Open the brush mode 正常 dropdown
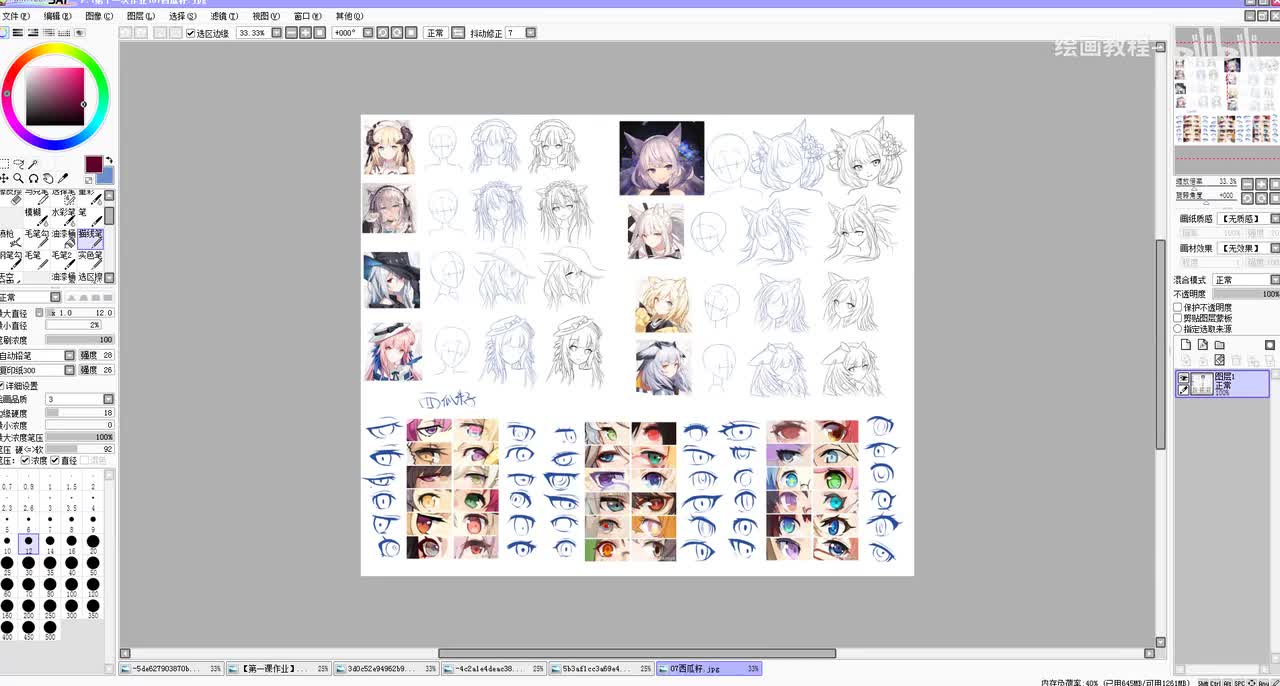Screen dimensions: 1280x686 point(55,297)
